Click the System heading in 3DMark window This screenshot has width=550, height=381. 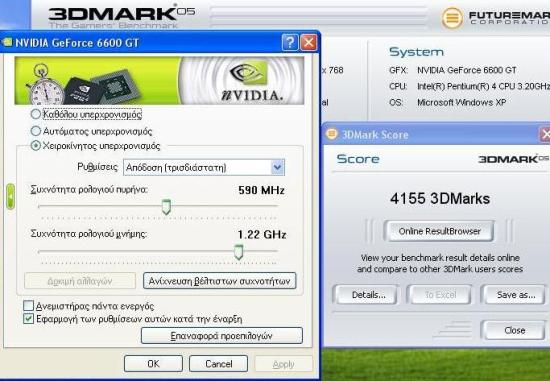[x=416, y=52]
